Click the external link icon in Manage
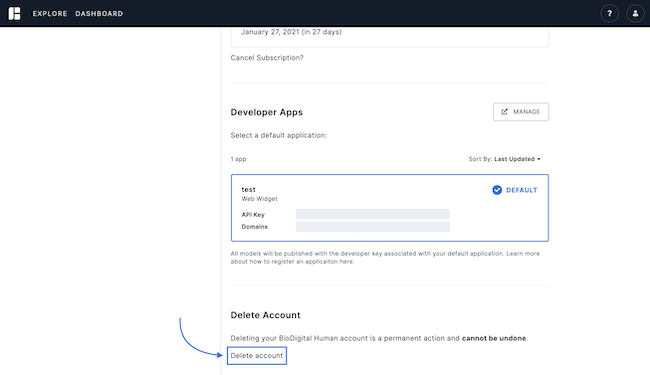Viewport: 650px width, 375px height. tap(504, 112)
